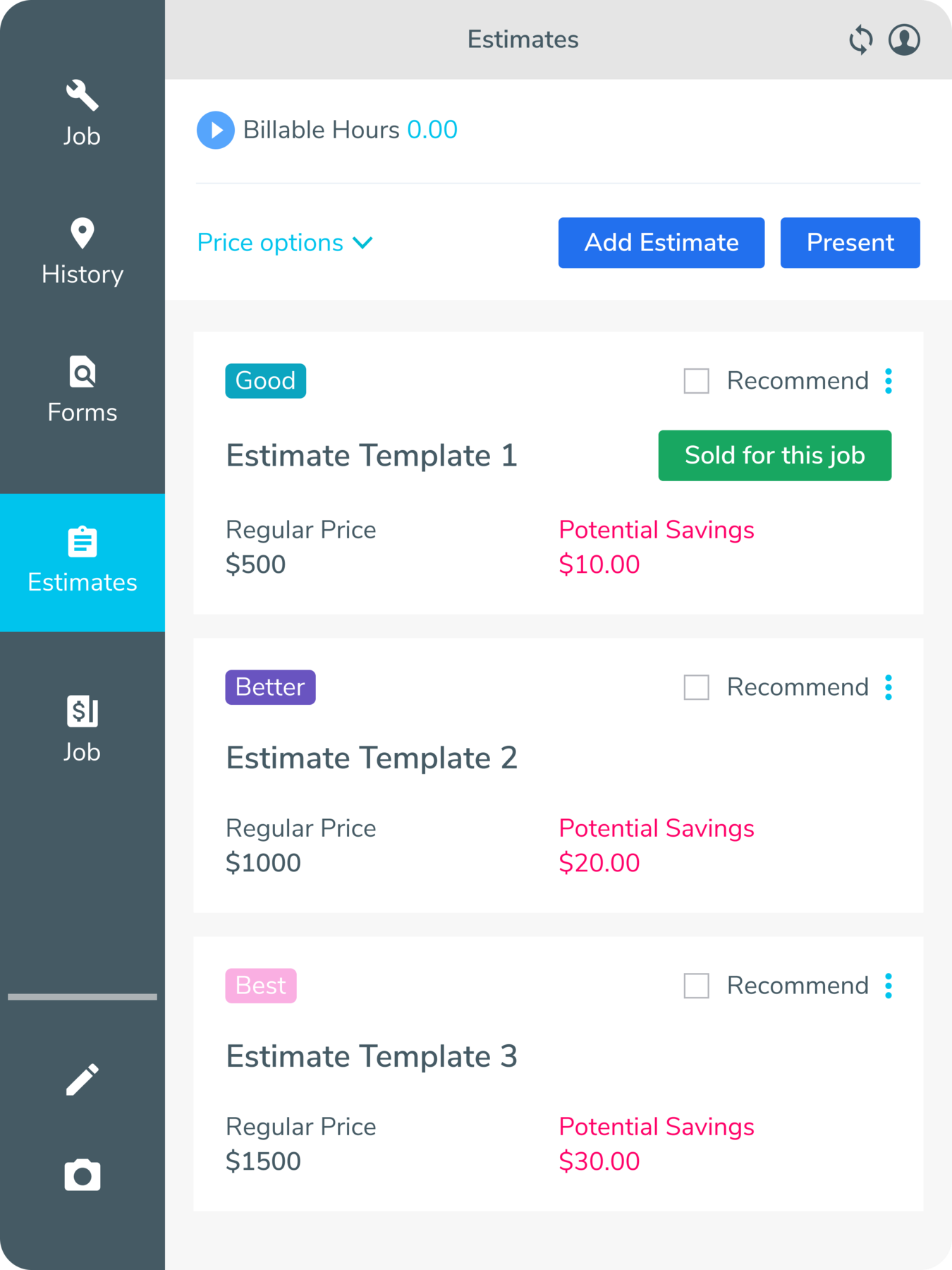Viewport: 952px width, 1270px height.
Task: Open the user profile icon
Action: pyautogui.click(x=905, y=40)
